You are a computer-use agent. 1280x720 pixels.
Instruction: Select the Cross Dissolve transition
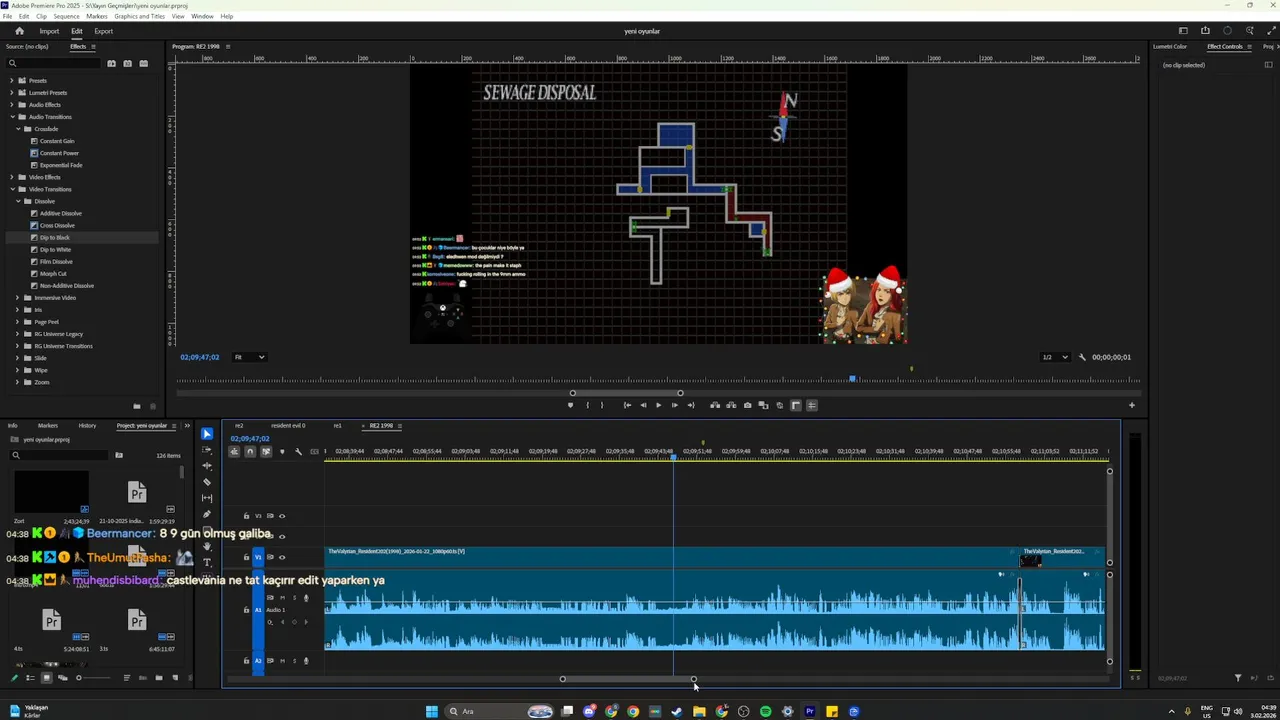[57, 225]
